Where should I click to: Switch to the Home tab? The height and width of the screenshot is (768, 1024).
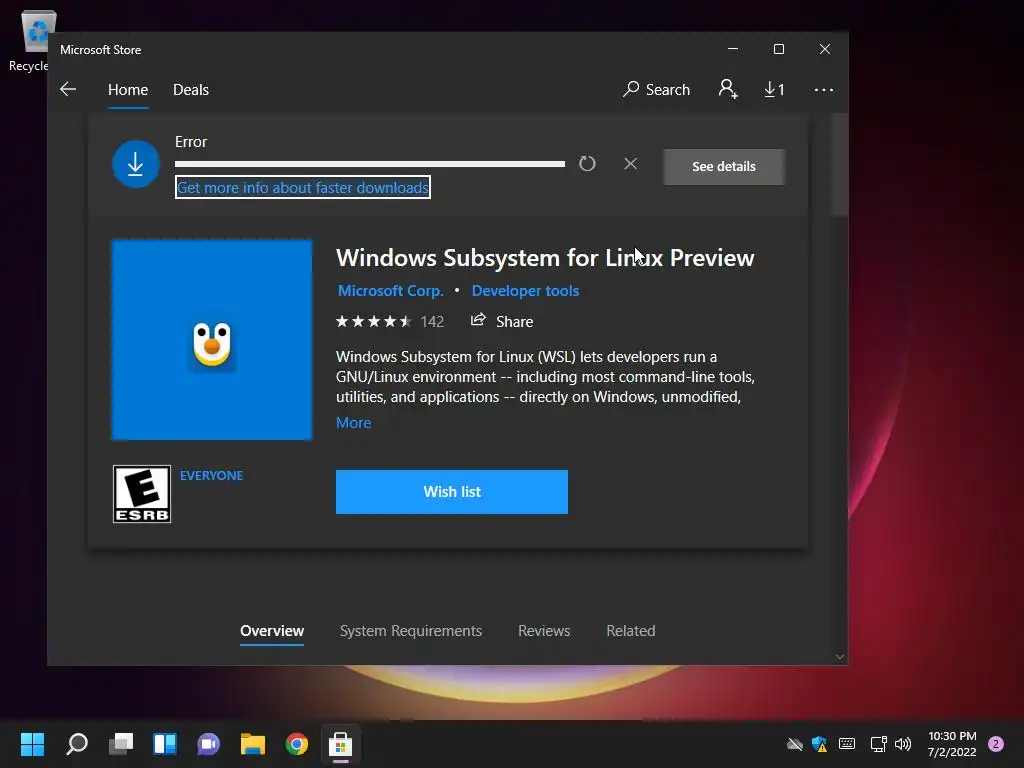[128, 89]
